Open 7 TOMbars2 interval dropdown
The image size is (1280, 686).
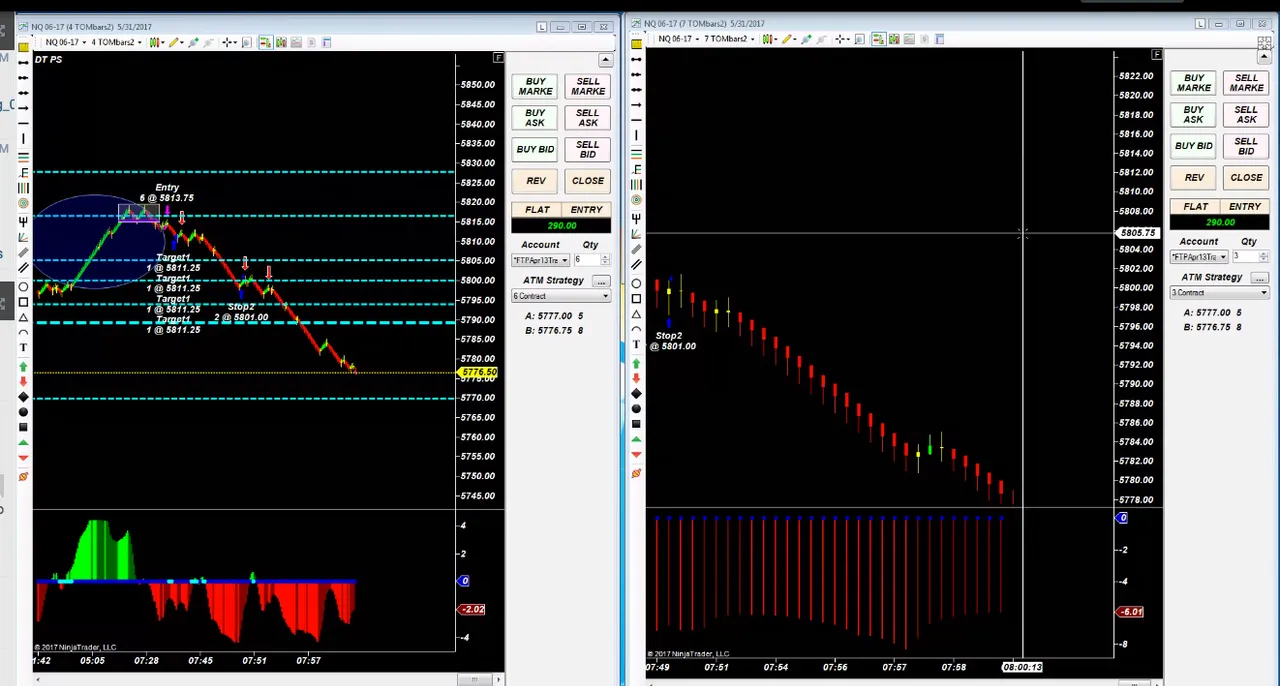point(729,38)
